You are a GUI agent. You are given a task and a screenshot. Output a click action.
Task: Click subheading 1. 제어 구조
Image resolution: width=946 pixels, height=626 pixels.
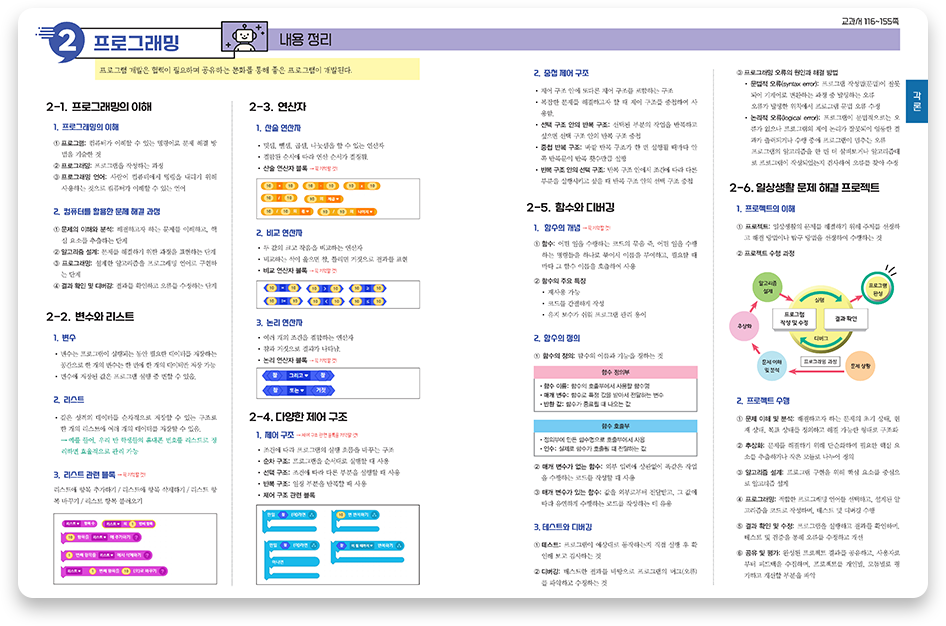point(275,435)
